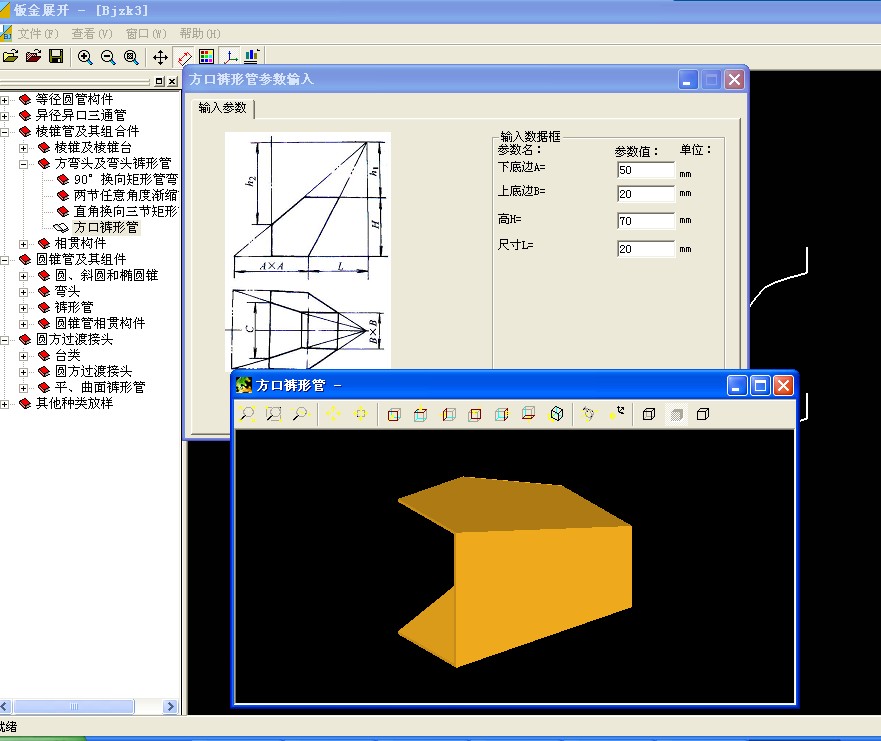Switch 3D viewer to axonometric view

pyautogui.click(x=556, y=414)
